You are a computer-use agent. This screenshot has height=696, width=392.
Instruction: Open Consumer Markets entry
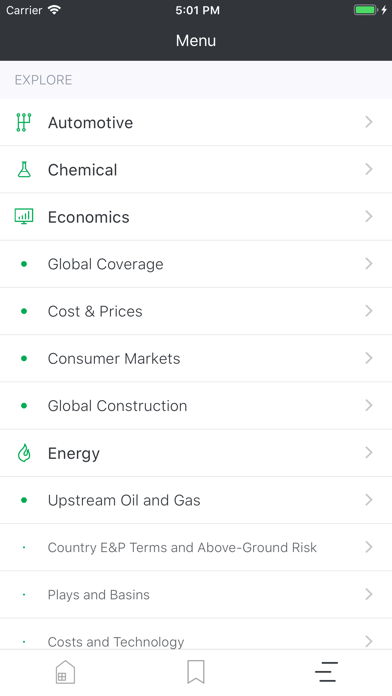pos(196,359)
